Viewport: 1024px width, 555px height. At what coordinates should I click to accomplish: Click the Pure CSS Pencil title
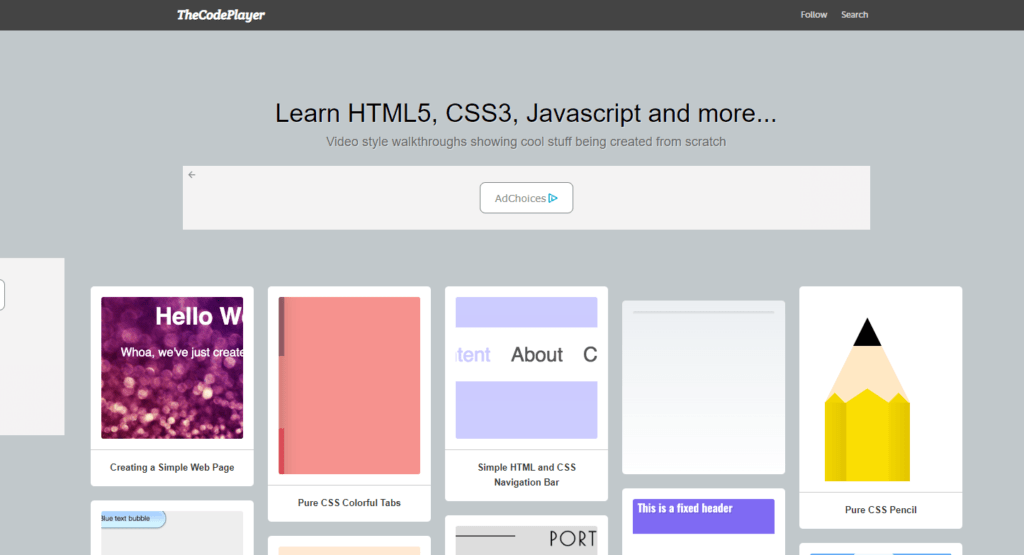click(x=880, y=510)
